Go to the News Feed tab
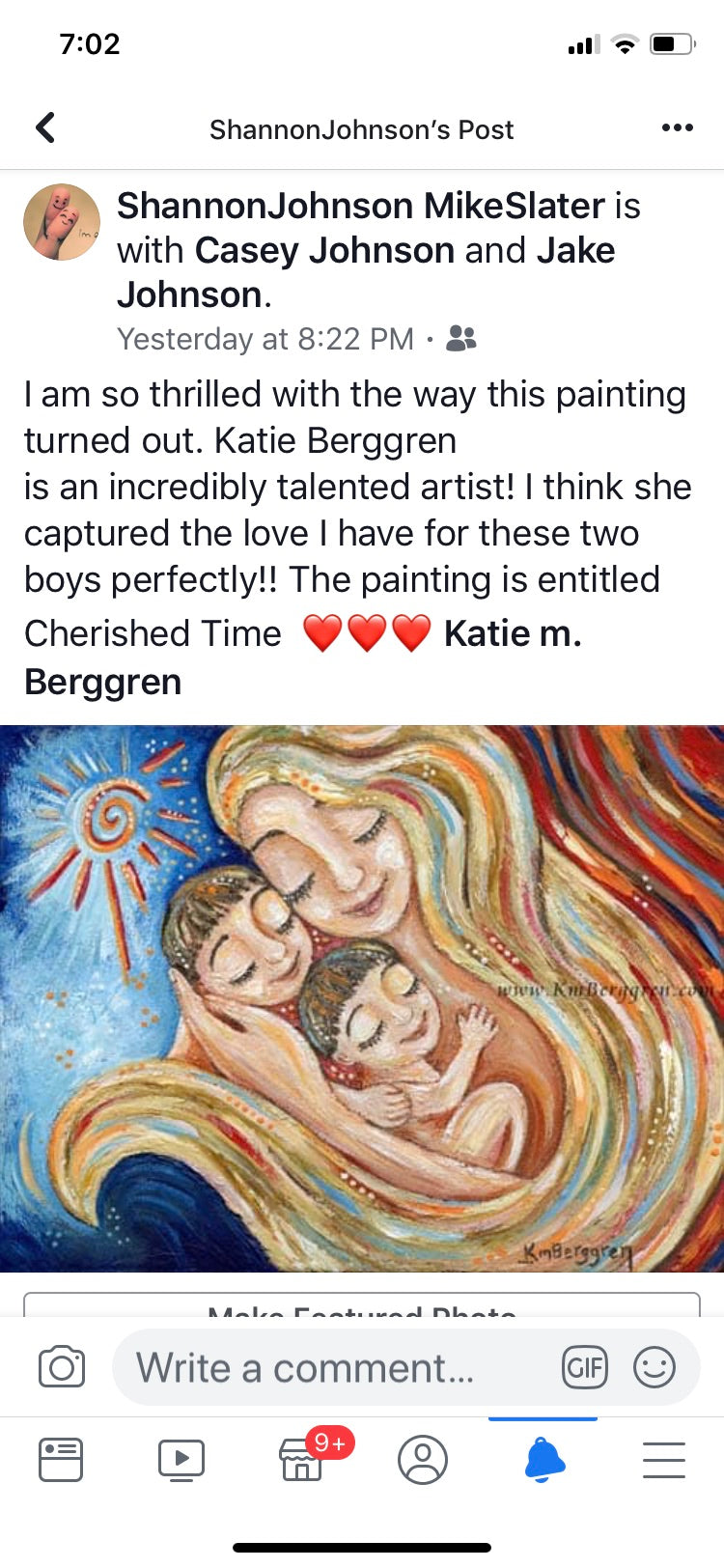 click(61, 1459)
